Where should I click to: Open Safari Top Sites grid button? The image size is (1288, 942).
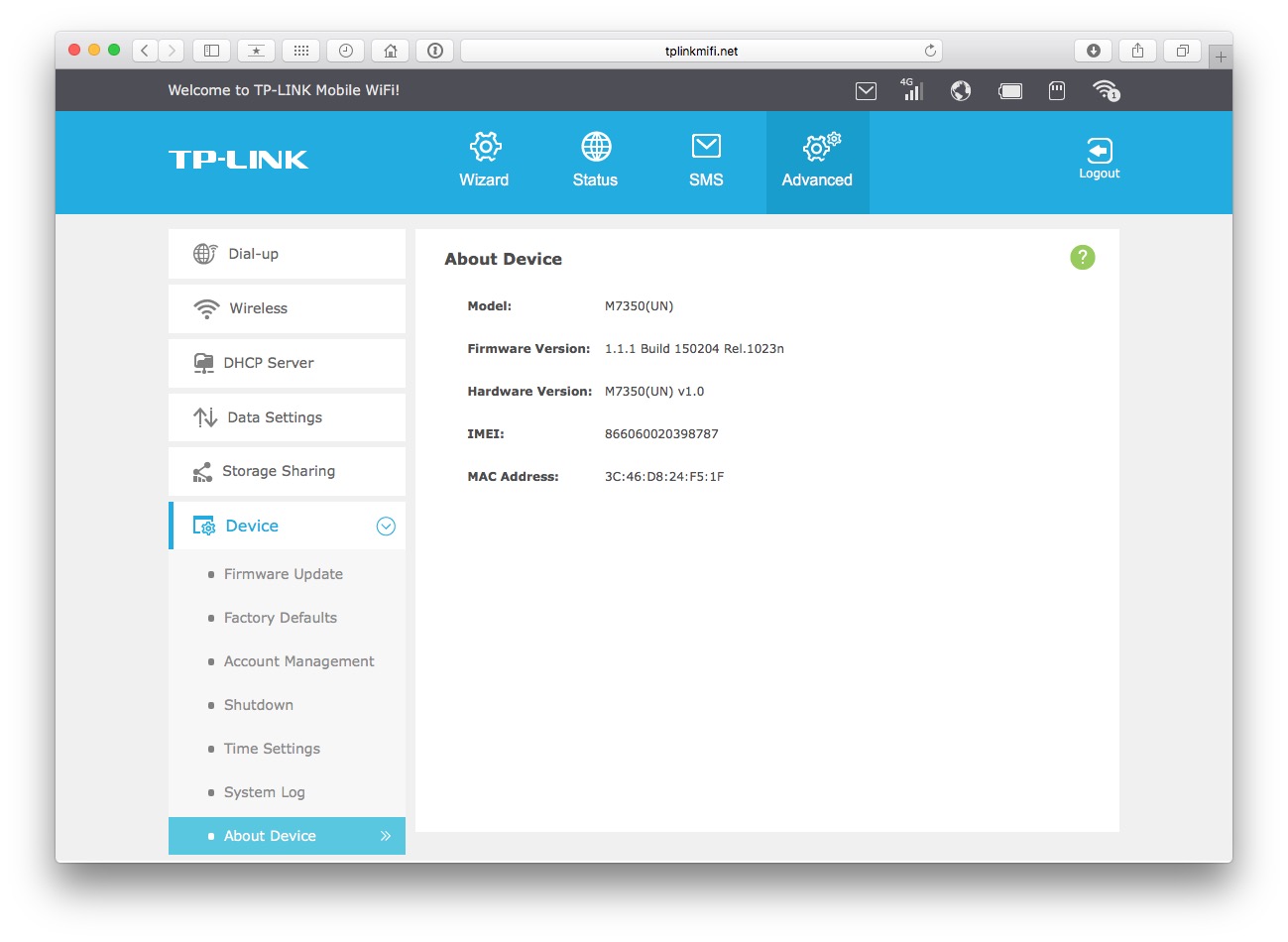(301, 51)
